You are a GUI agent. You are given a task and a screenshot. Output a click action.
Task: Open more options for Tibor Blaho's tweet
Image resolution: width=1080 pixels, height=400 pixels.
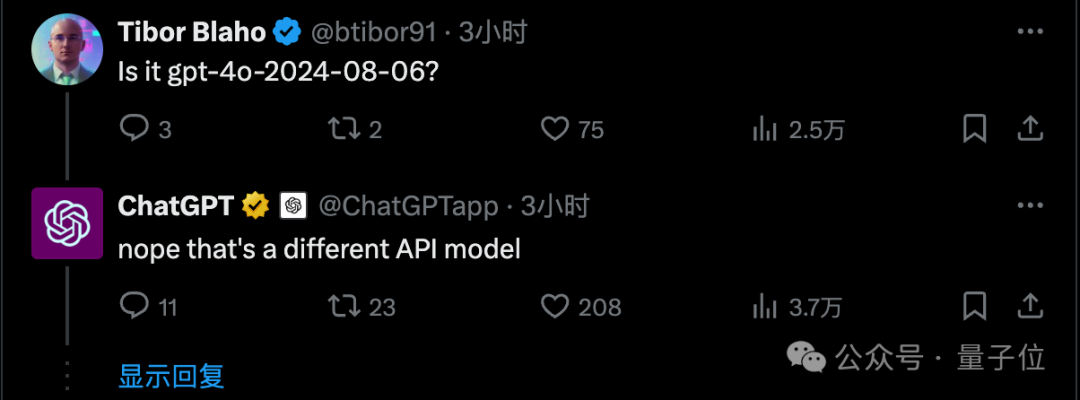[x=1030, y=32]
